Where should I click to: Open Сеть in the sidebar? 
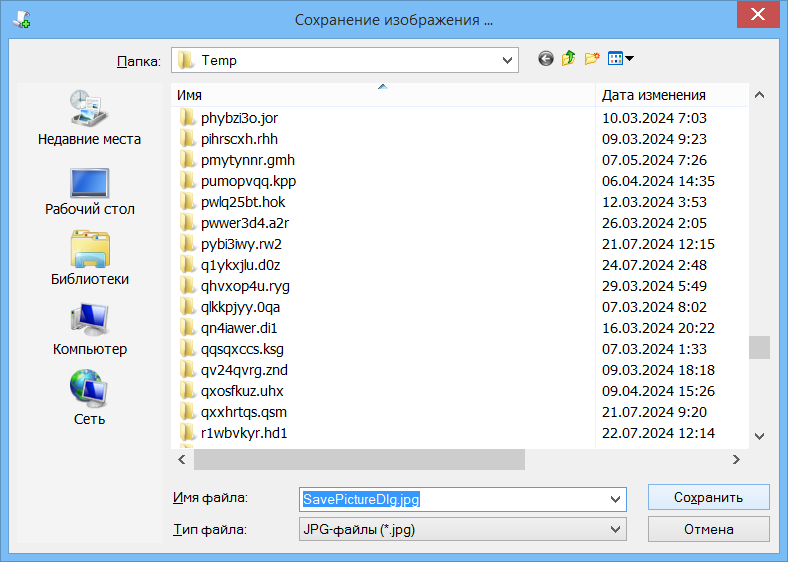click(89, 398)
